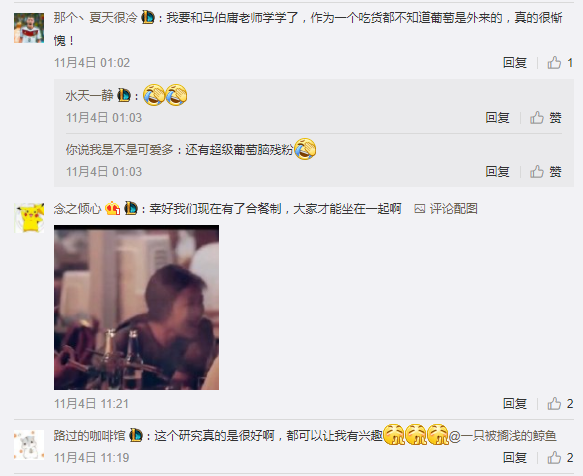Viewport: 583px width, 476px height.
Task: Open the Pikachu avatar of 念之倾心
Action: 29,218
